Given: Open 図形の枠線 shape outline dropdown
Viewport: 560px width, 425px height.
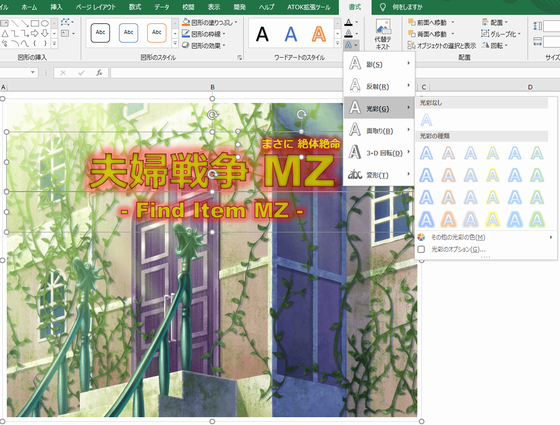Looking at the screenshot, I should coord(204,34).
